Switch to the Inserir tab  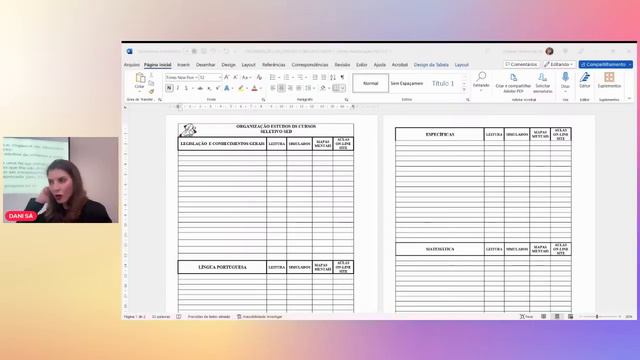(x=183, y=65)
